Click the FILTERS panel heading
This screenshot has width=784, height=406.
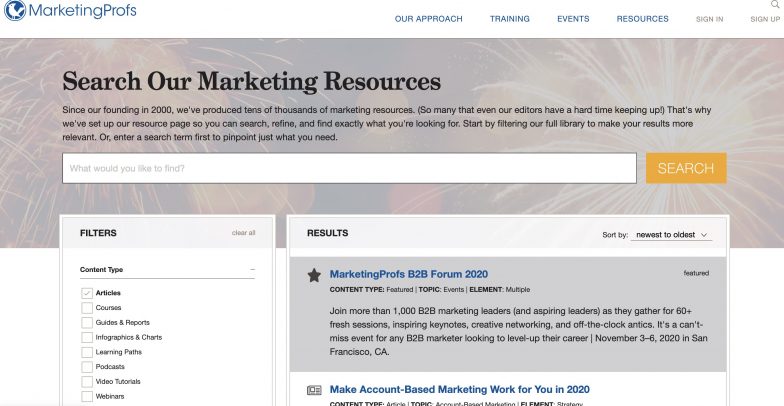point(98,233)
